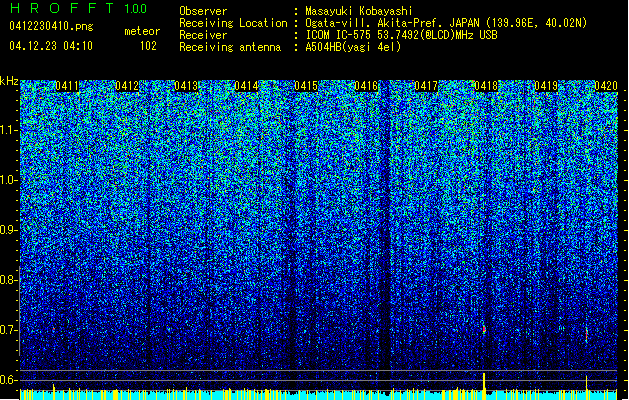The image size is (629, 400).
Task: Click the red meteor echo below 0418
Action: [x=484, y=329]
